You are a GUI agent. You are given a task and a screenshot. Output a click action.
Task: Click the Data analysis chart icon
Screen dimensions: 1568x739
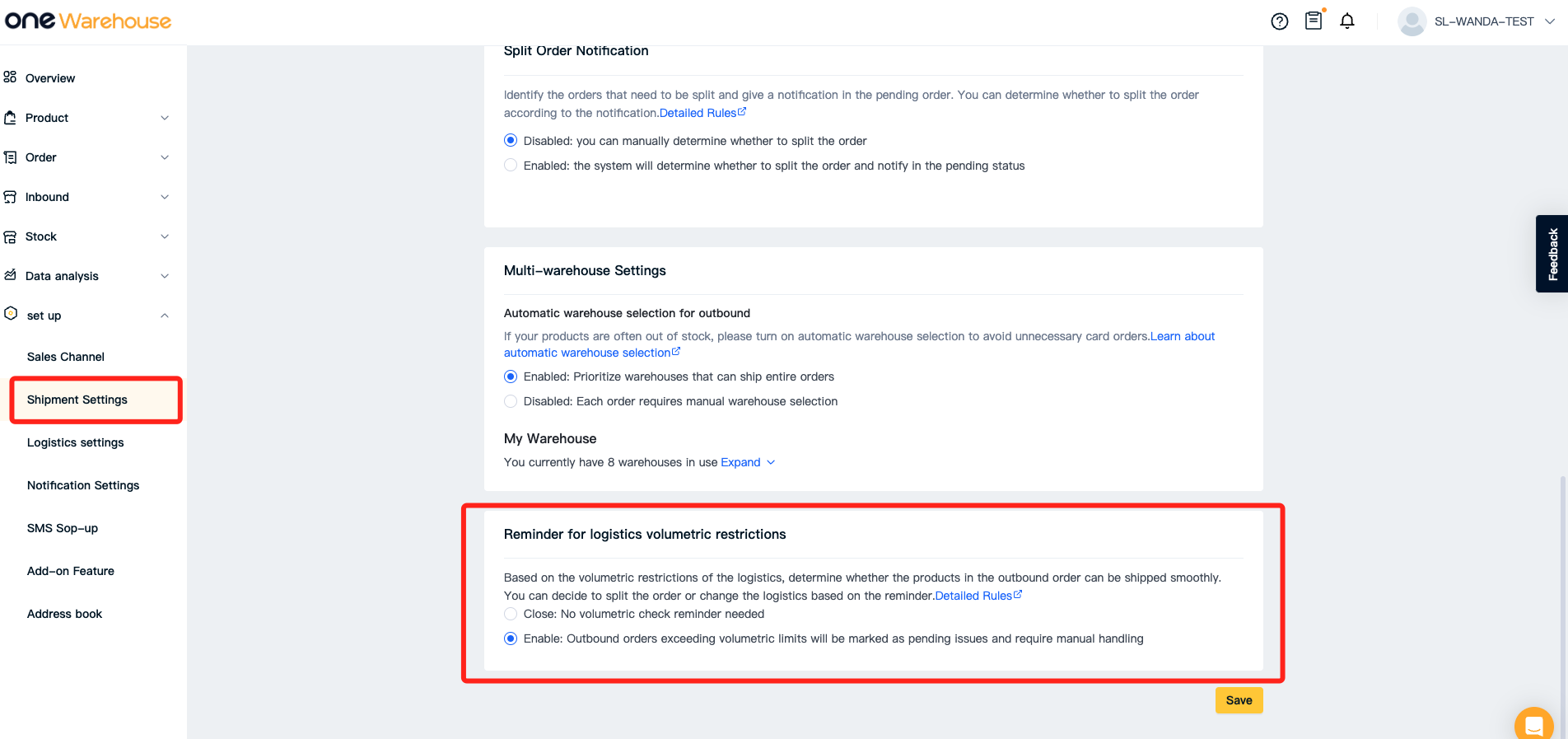pyautogui.click(x=10, y=275)
